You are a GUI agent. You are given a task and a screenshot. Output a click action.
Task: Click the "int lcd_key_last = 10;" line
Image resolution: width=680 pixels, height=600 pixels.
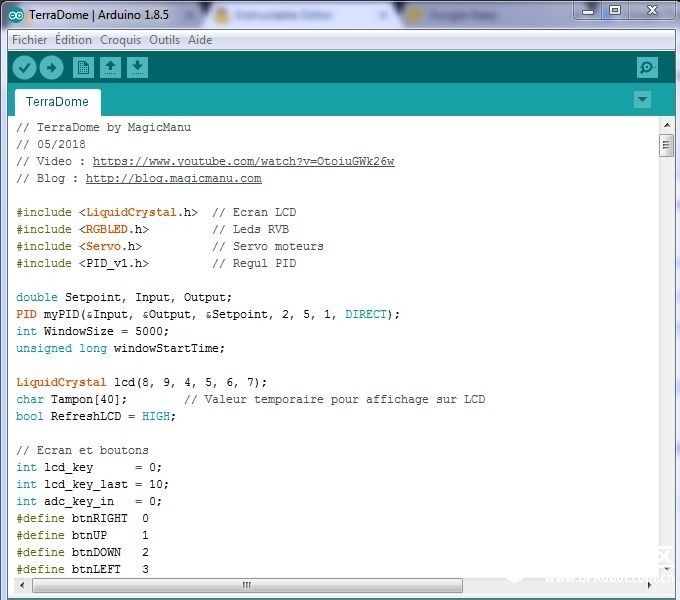(x=92, y=484)
